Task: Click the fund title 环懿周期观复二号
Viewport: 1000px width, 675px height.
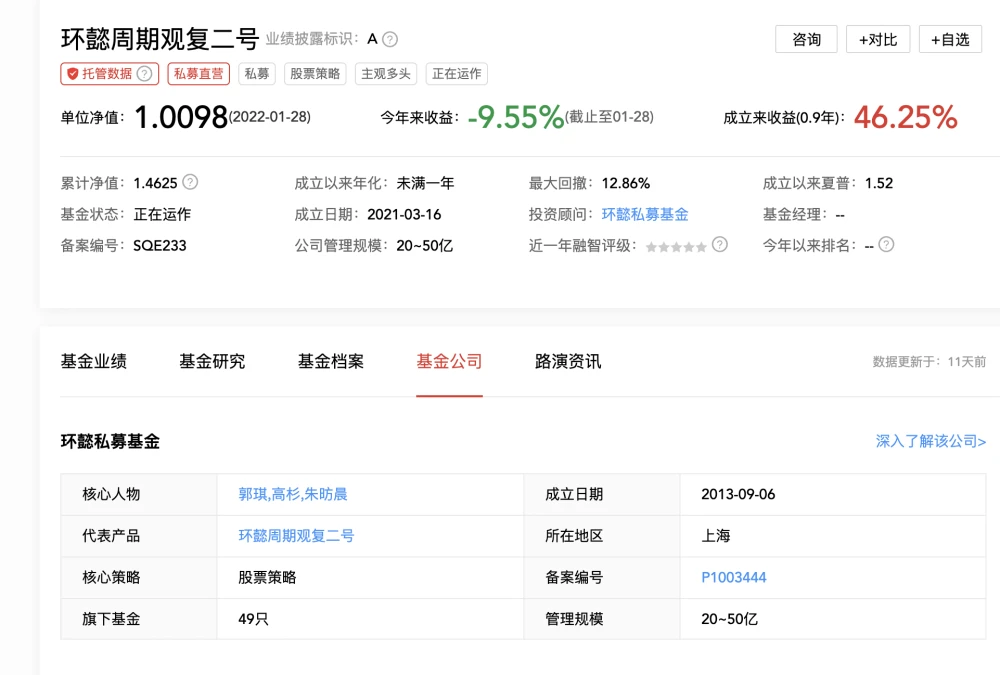Action: tap(160, 40)
